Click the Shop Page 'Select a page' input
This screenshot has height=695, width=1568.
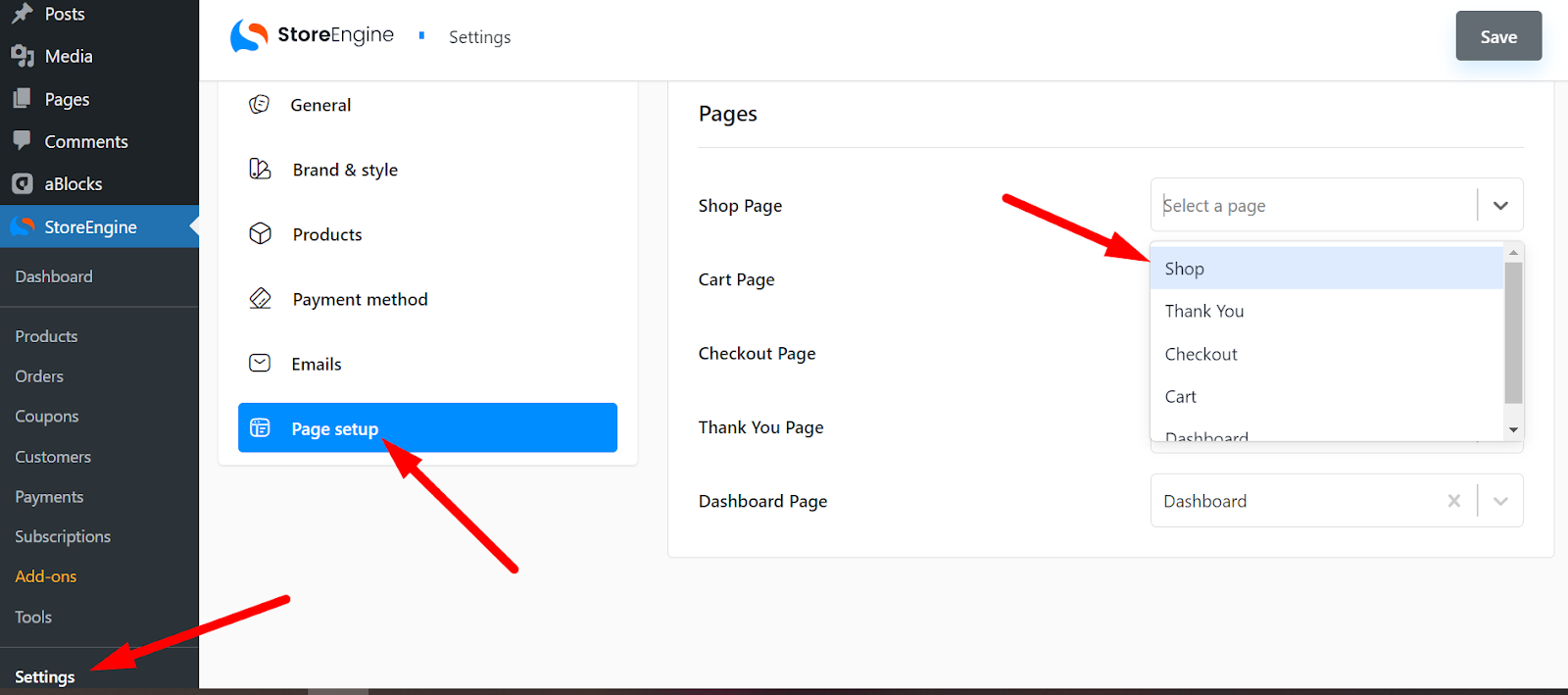tap(1313, 205)
